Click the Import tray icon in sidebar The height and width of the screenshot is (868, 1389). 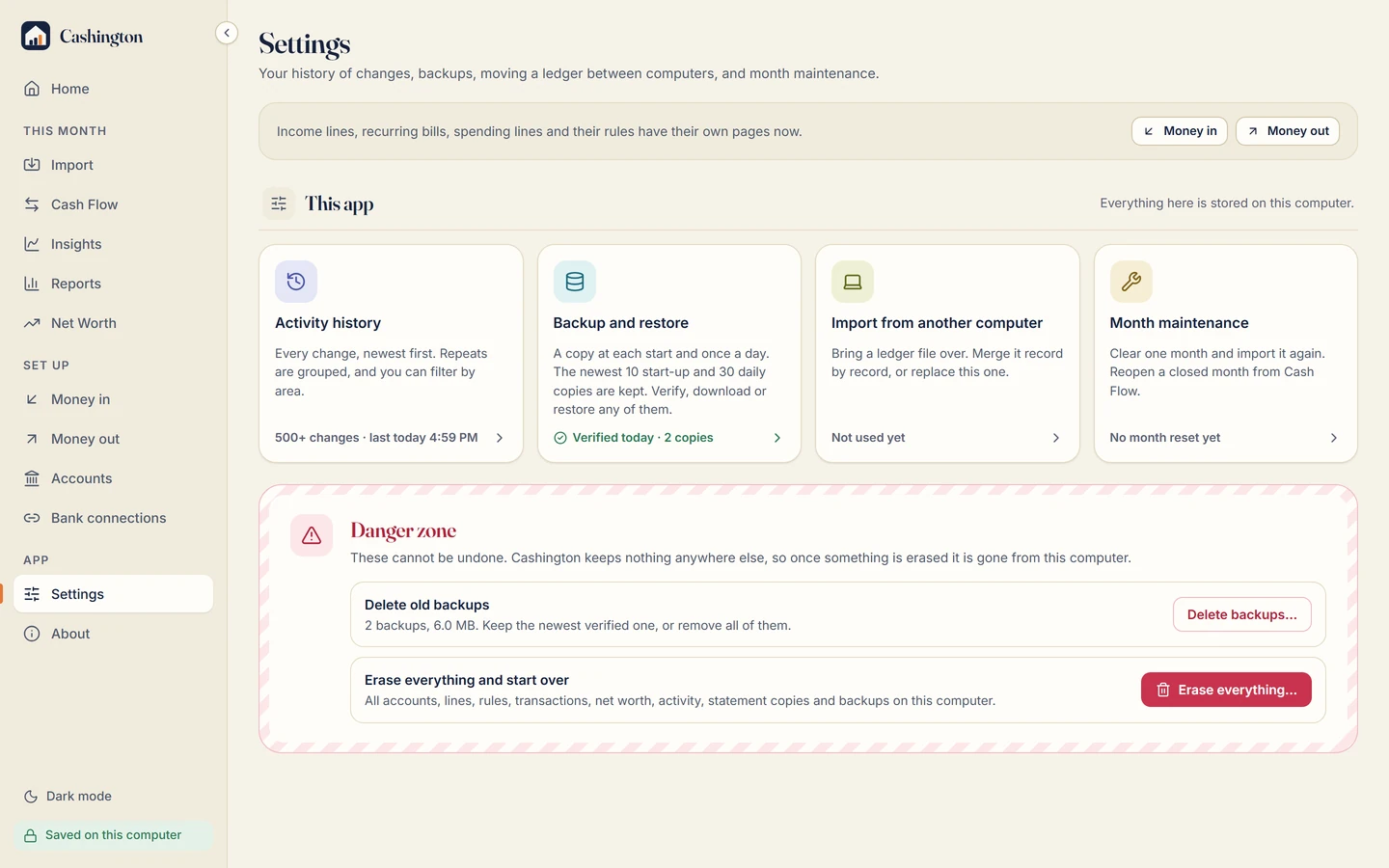tap(32, 165)
